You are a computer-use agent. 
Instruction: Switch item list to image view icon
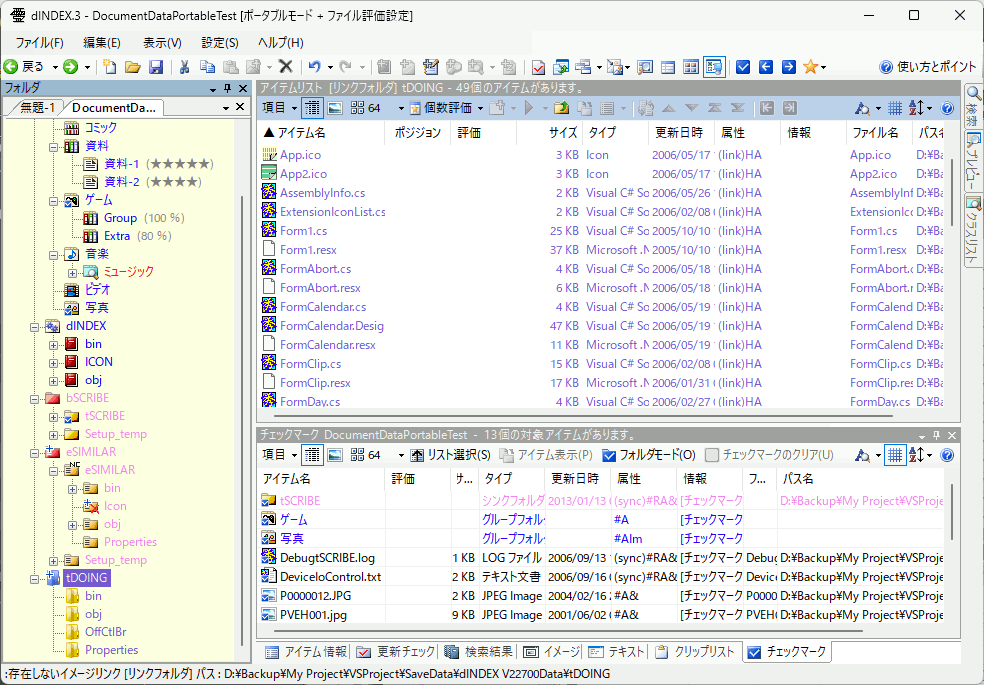335,108
